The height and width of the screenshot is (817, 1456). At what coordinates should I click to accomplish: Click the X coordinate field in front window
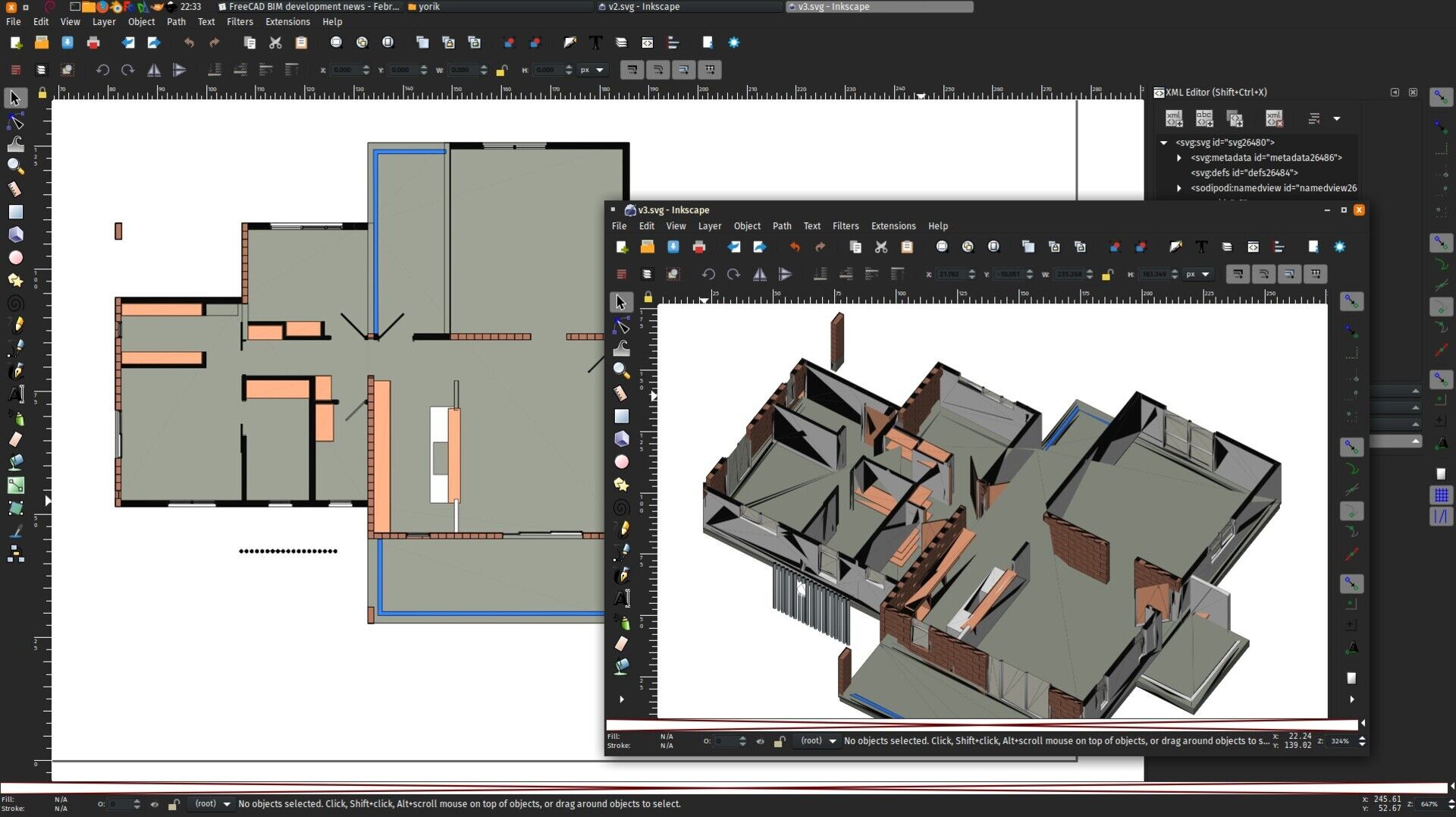click(949, 274)
